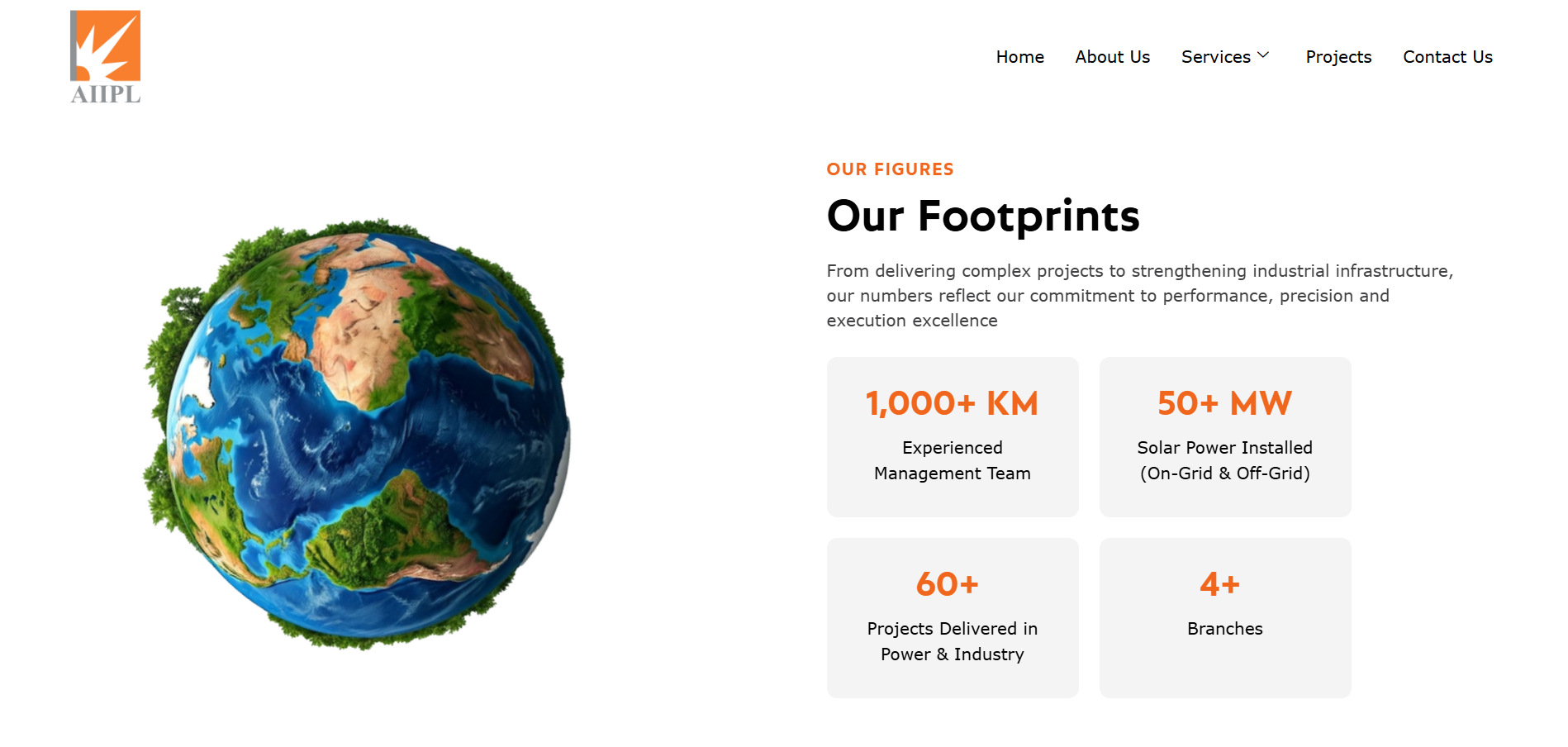The width and height of the screenshot is (1568, 747).
Task: Click the Projects Delivered in Power & Industry text
Action: (952, 641)
